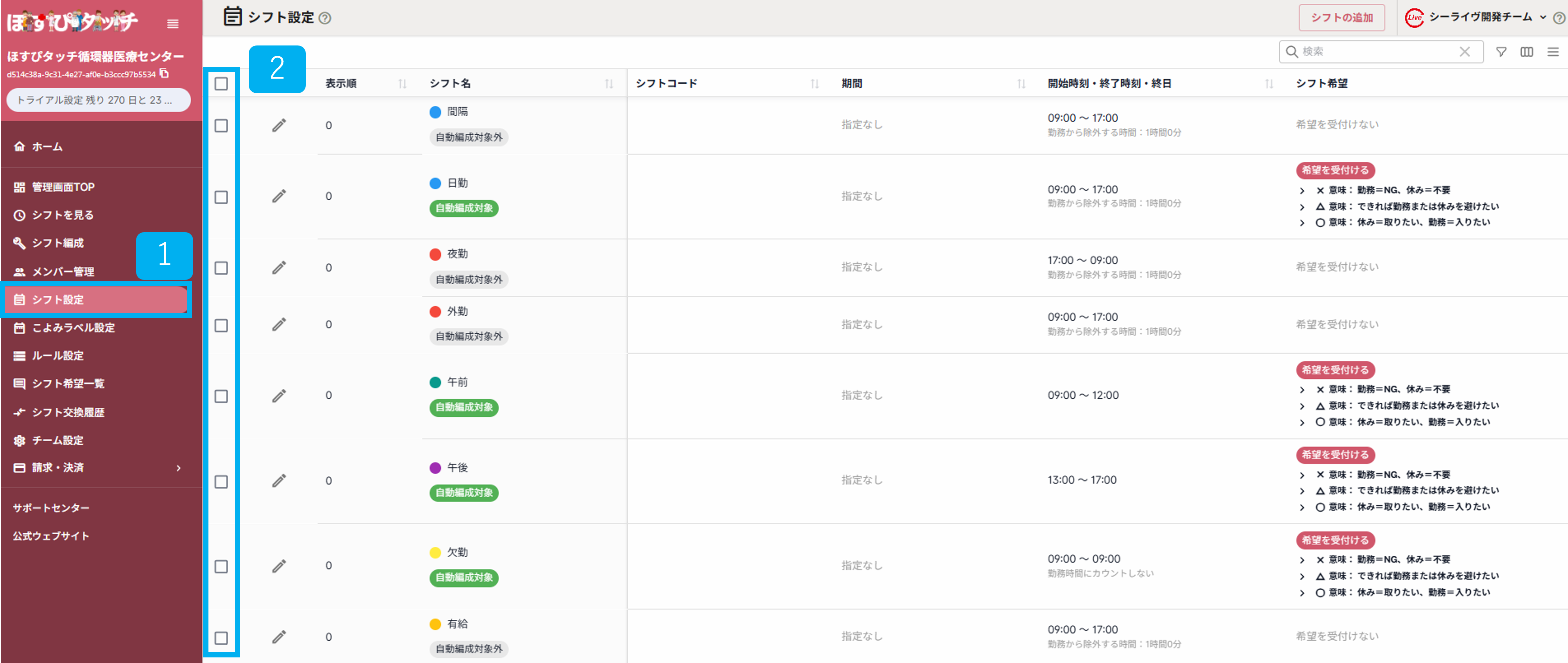
Task: Expand 請求・決済 submenu arrow
Action: click(x=178, y=468)
